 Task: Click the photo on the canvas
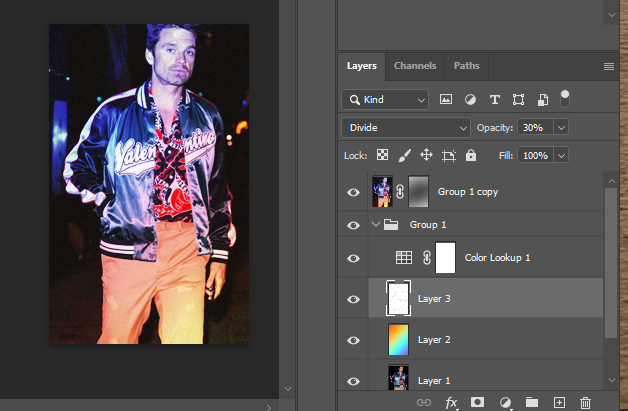(149, 184)
